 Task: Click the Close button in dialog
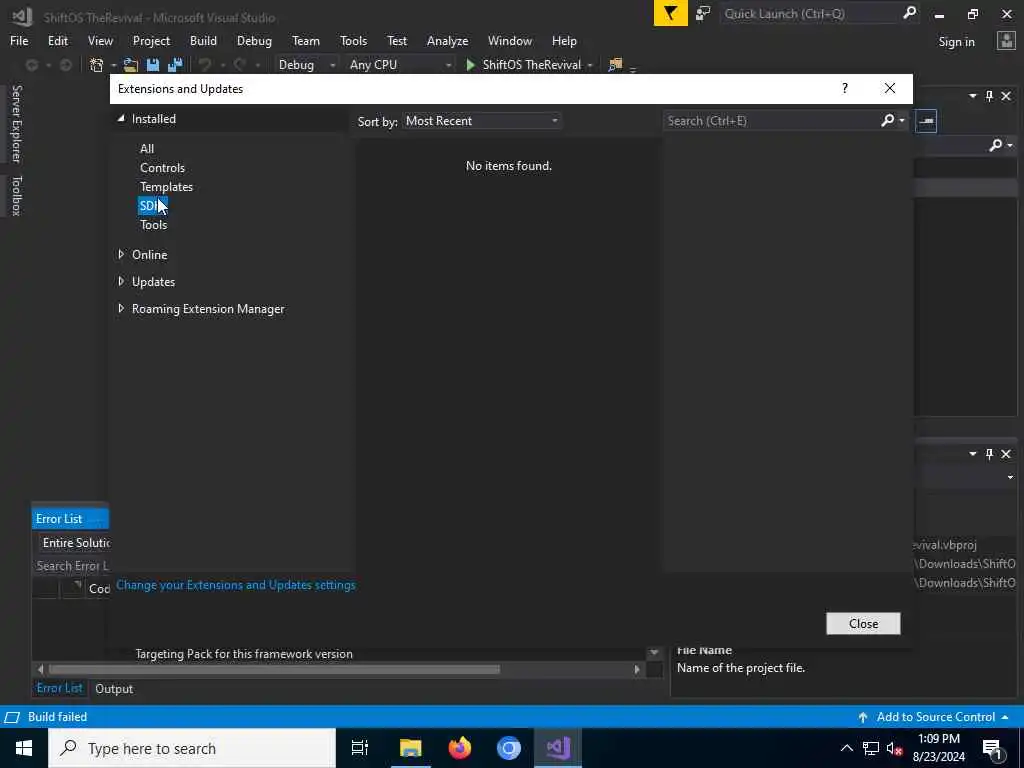click(x=863, y=623)
